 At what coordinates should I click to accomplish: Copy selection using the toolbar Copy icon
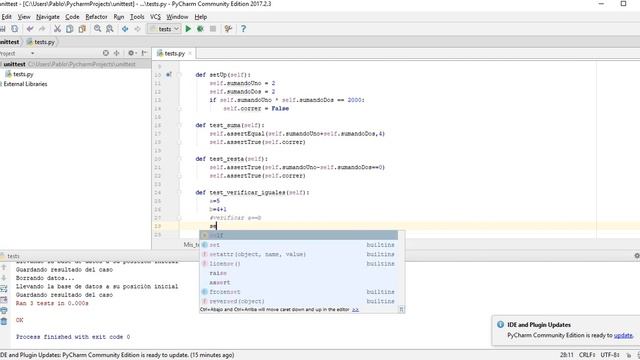coord(70,29)
